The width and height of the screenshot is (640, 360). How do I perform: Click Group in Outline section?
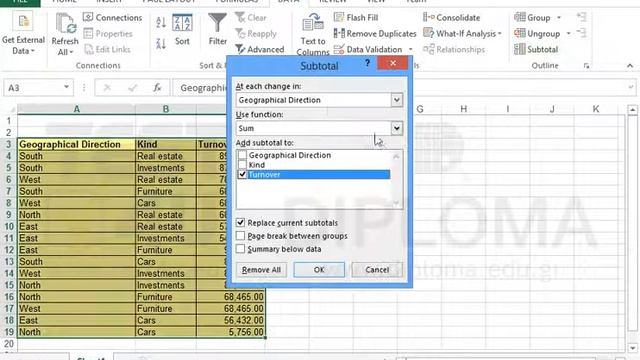[533, 18]
